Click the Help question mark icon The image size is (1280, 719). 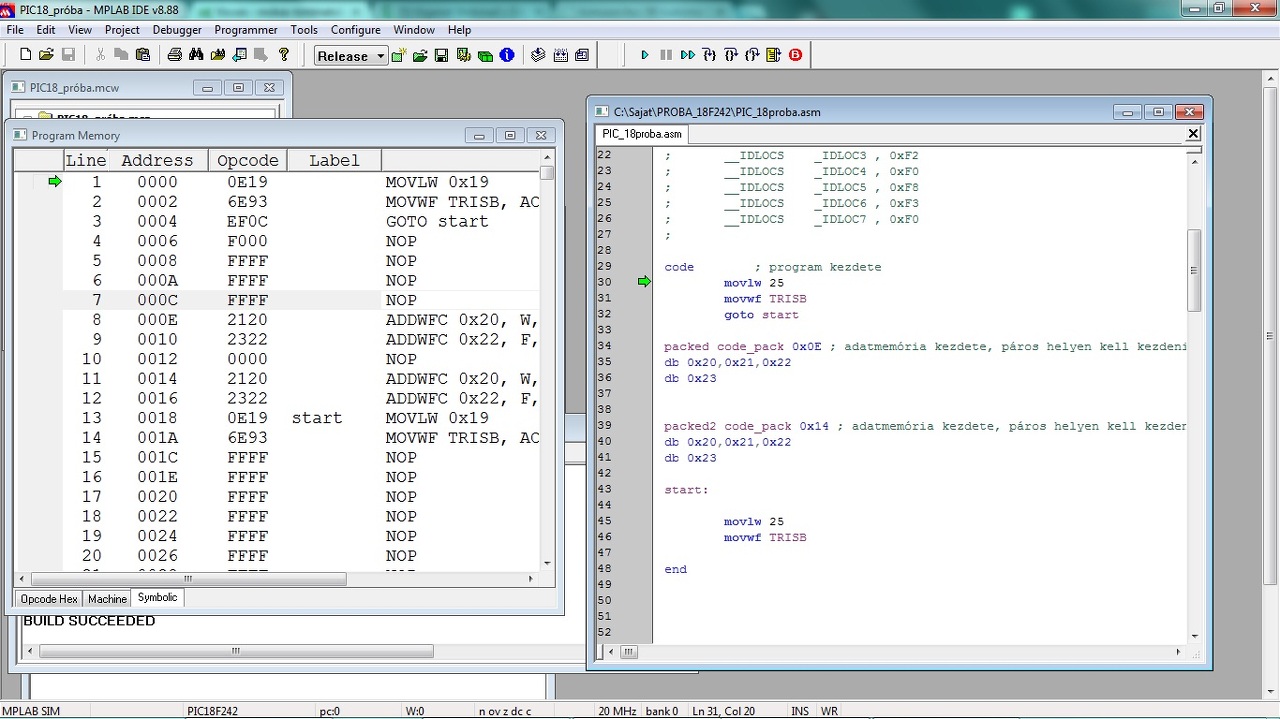coord(284,55)
